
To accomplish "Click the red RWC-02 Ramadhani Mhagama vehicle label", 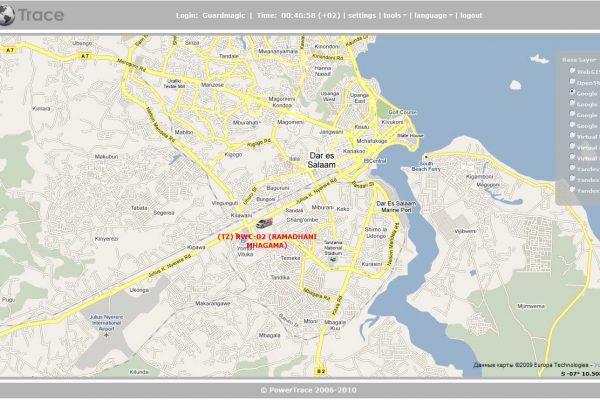I will point(267,241).
